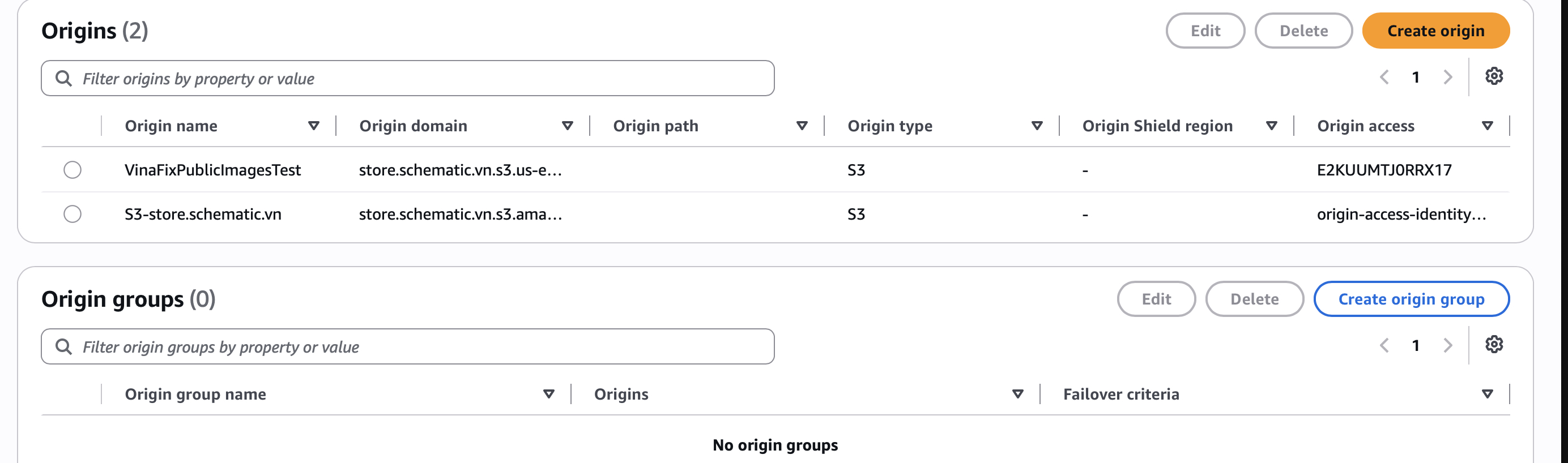1568x463 pixels.
Task: Focus the Filter origin groups input field
Action: [x=408, y=347]
